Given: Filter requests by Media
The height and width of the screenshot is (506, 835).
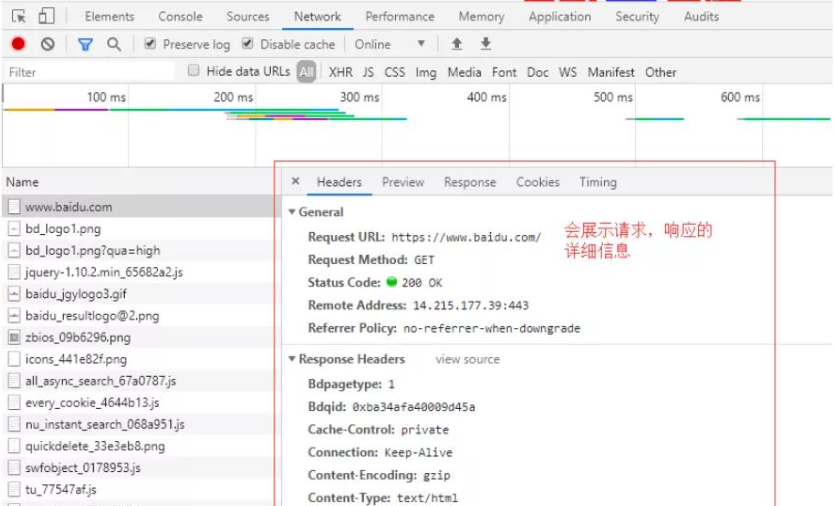Looking at the screenshot, I should (464, 72).
